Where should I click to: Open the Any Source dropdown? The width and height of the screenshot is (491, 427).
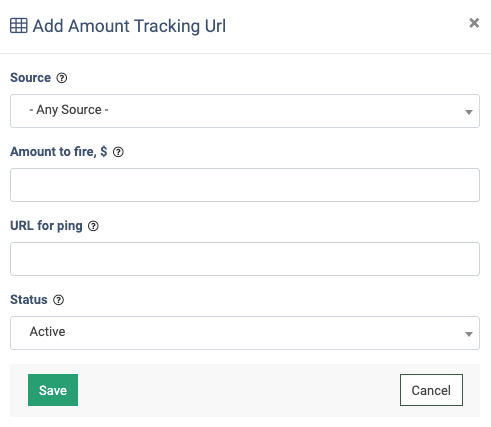point(245,111)
